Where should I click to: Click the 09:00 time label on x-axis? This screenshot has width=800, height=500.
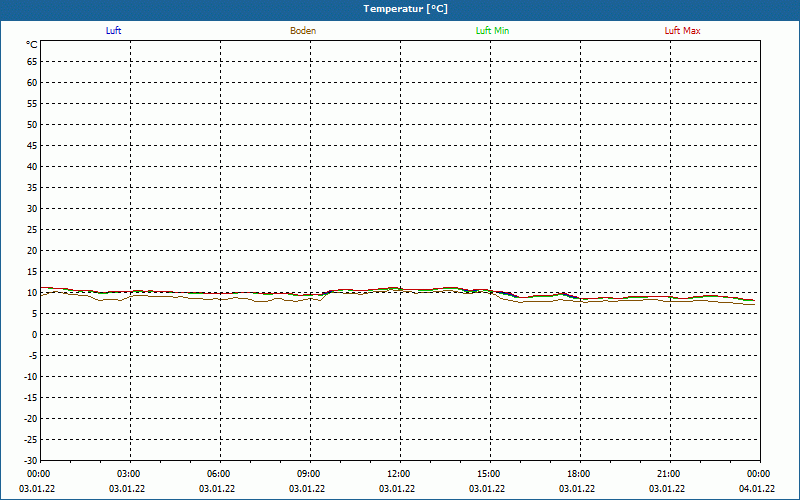(x=309, y=474)
